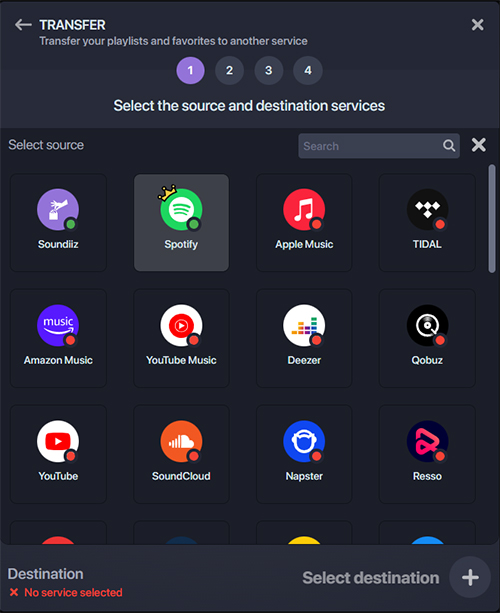This screenshot has height=613, width=500.
Task: Pick Apple Music as source
Action: 304,222
